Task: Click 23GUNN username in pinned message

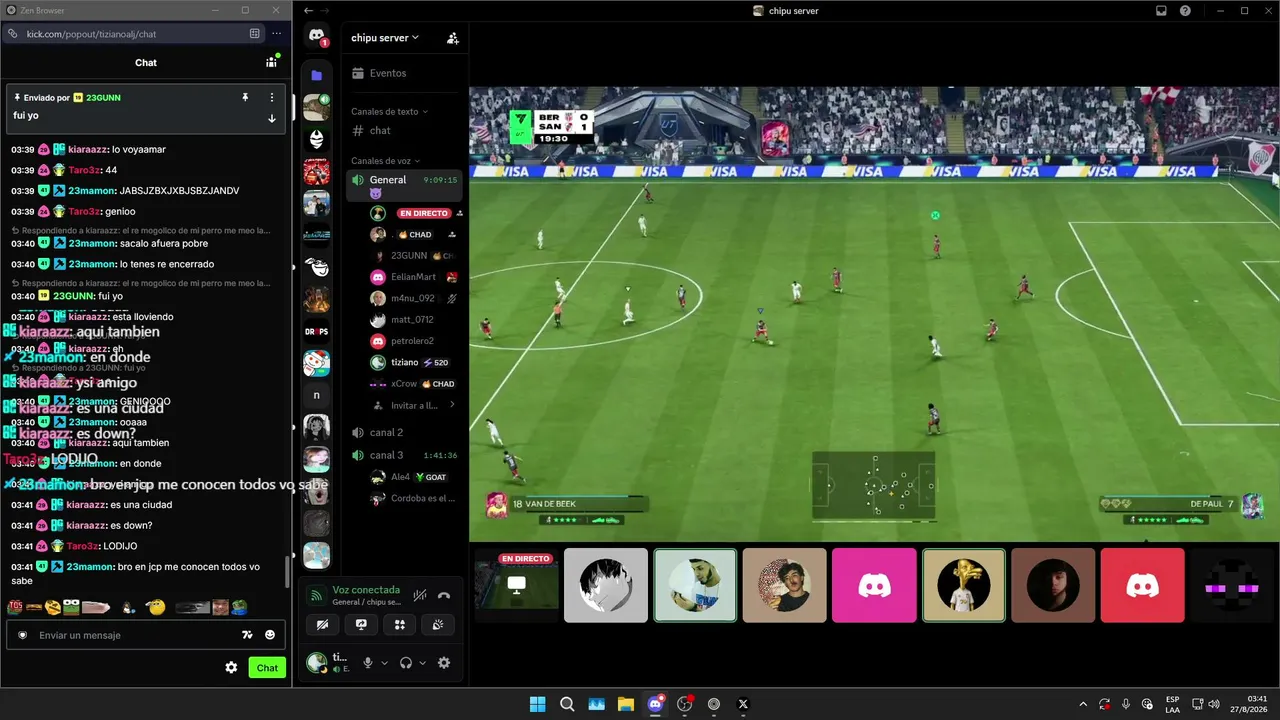Action: 103,98
